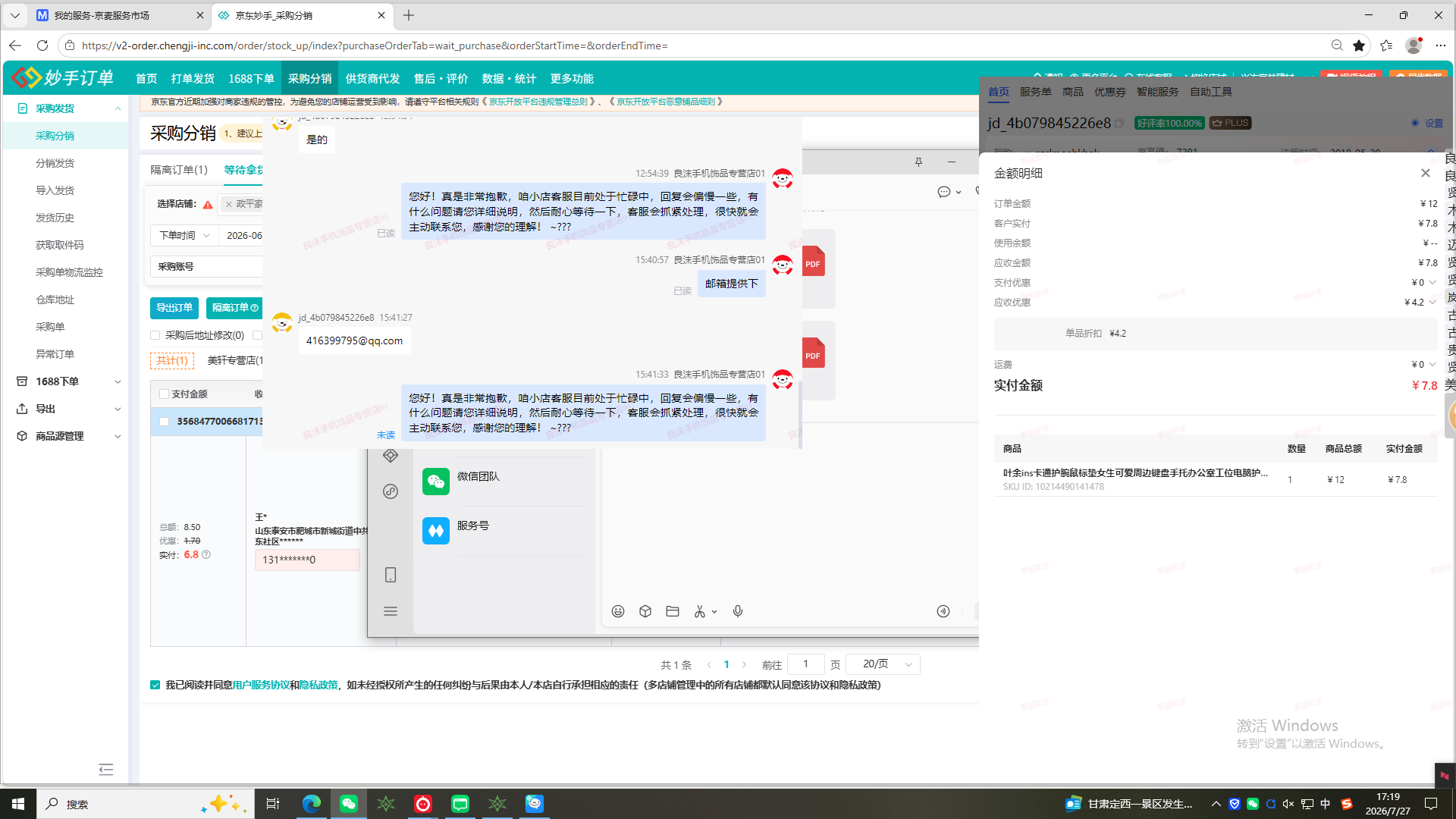The height and width of the screenshot is (819, 1456).
Task: Toggle the 设置 radio button
Action: click(x=1415, y=123)
